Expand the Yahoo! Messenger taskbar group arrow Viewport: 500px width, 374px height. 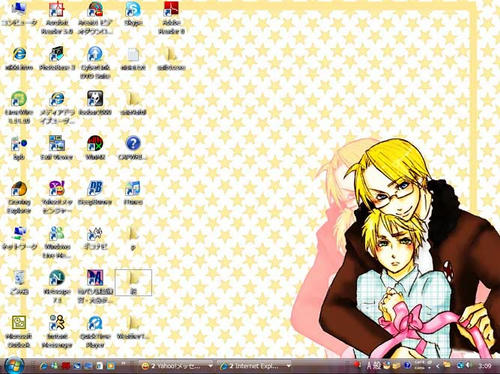point(210,366)
